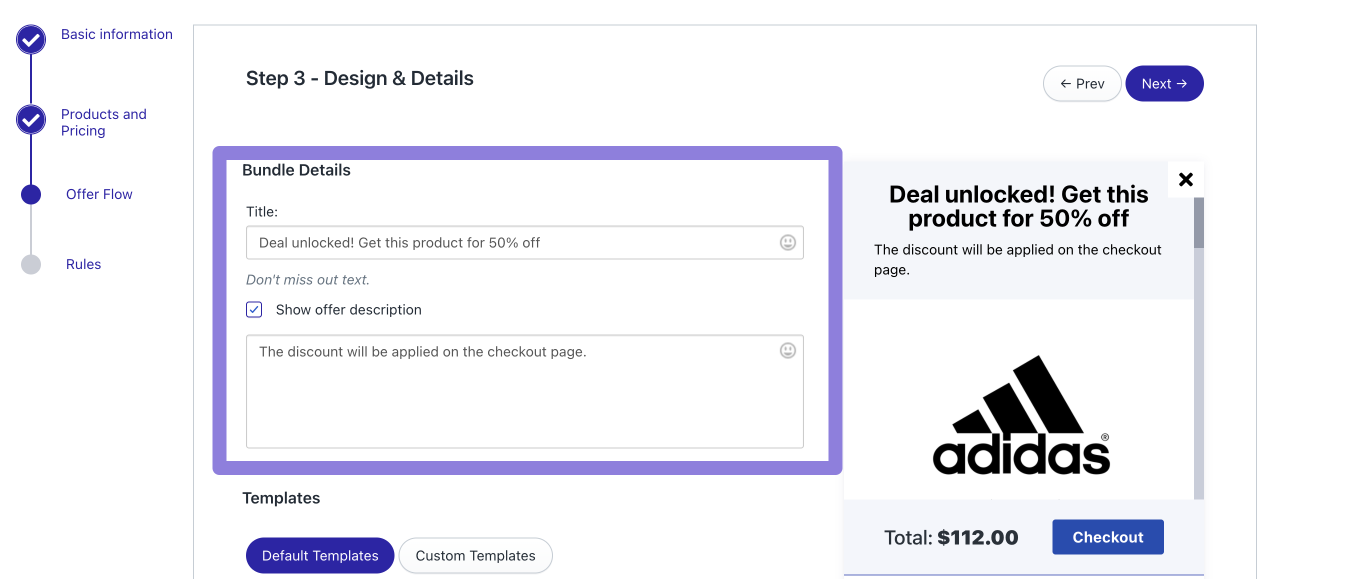
Task: Switch to Default Templates tab
Action: pyautogui.click(x=320, y=556)
